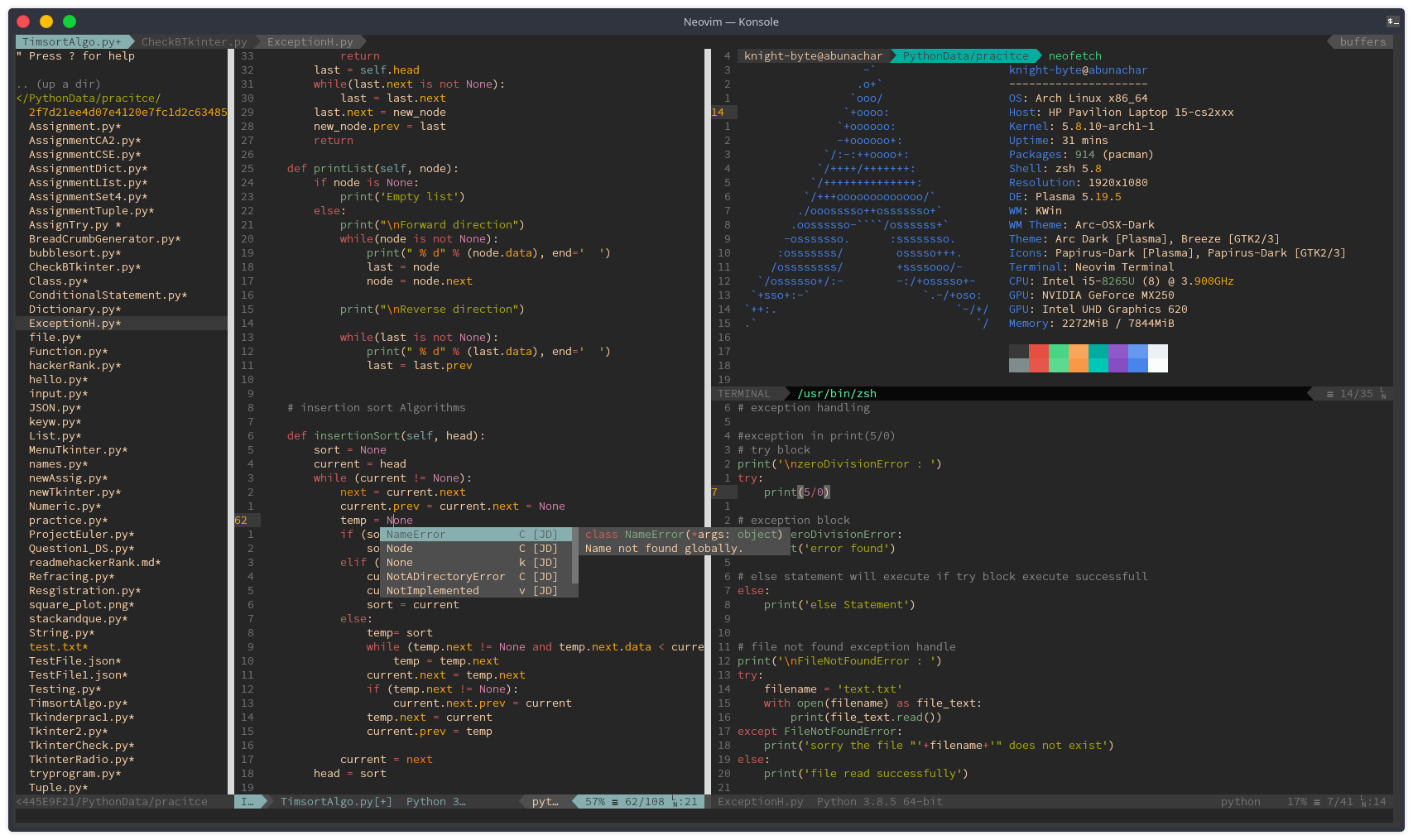Click the red neofetch color block
1413x840 pixels.
[x=1039, y=358]
